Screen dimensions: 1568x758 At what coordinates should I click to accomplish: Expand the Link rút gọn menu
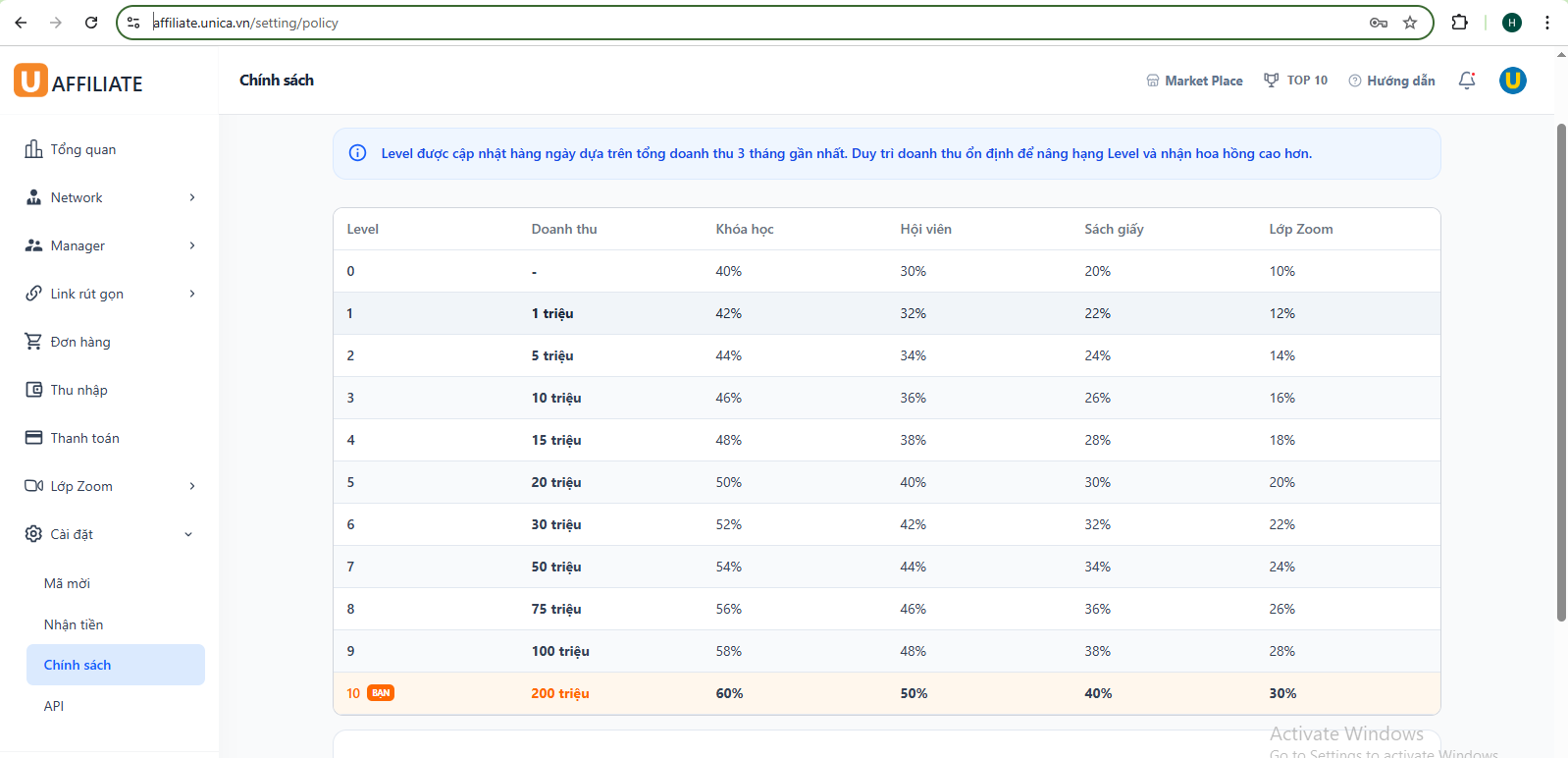110,294
